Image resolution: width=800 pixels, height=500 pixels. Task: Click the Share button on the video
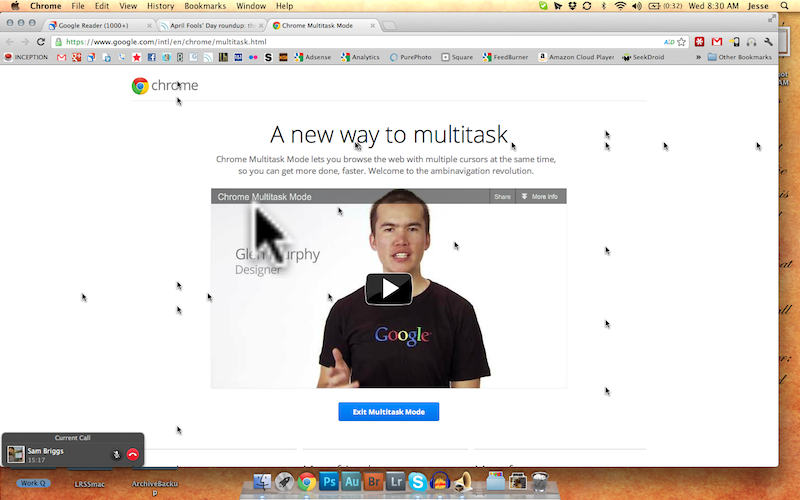502,196
